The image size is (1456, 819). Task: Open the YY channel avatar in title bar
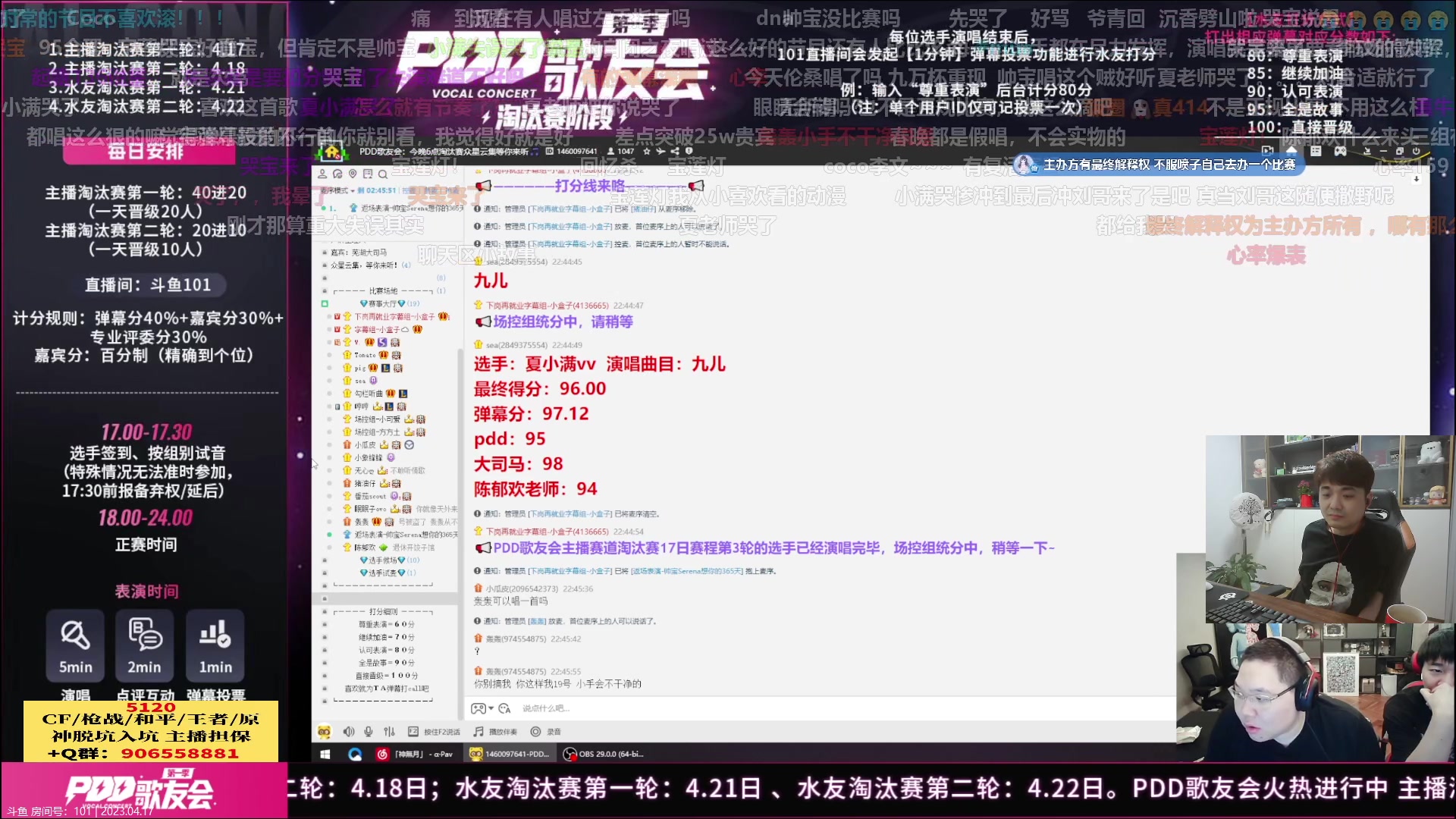(331, 151)
